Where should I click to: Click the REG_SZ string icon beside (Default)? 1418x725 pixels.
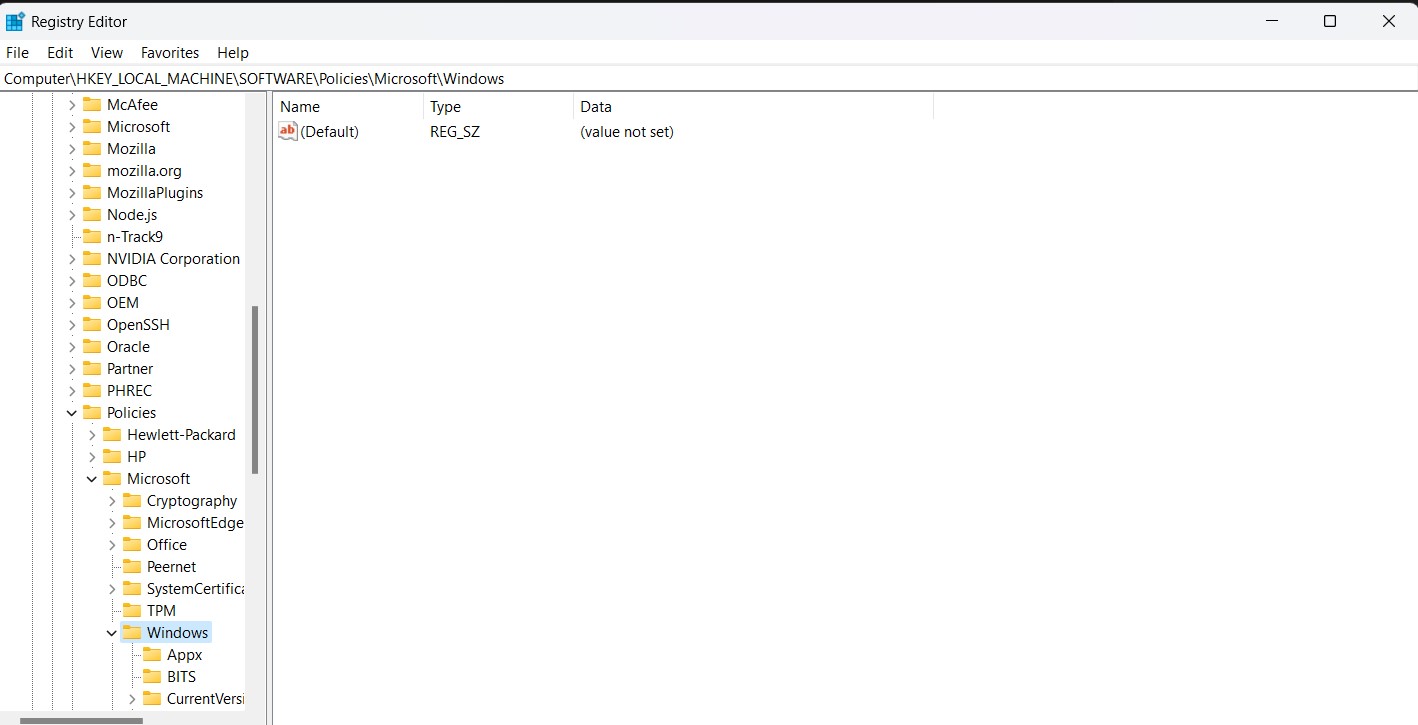[288, 131]
